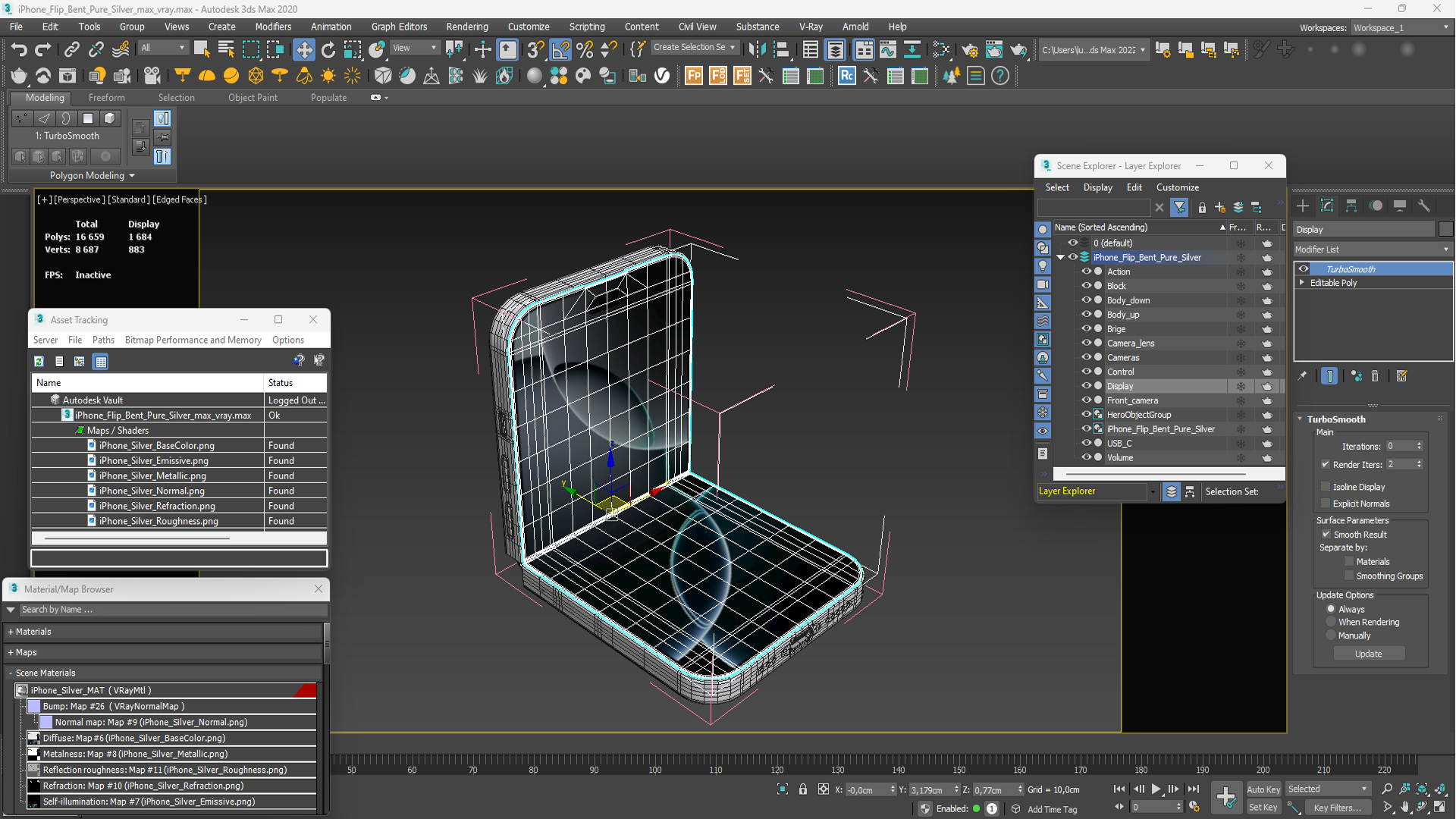Click the Auto Key button
The height and width of the screenshot is (819, 1456).
coord(1263,789)
